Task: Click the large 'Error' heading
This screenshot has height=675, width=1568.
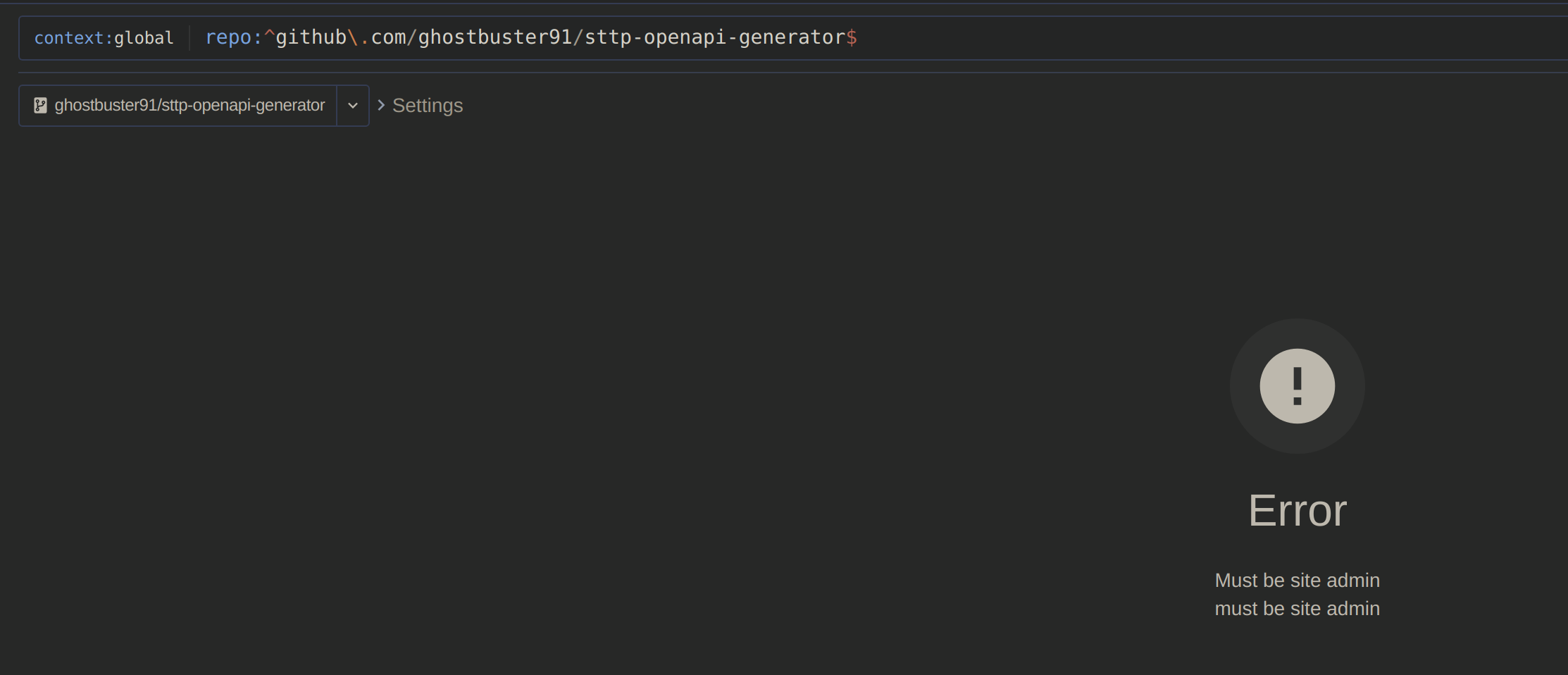Action: tap(1297, 511)
